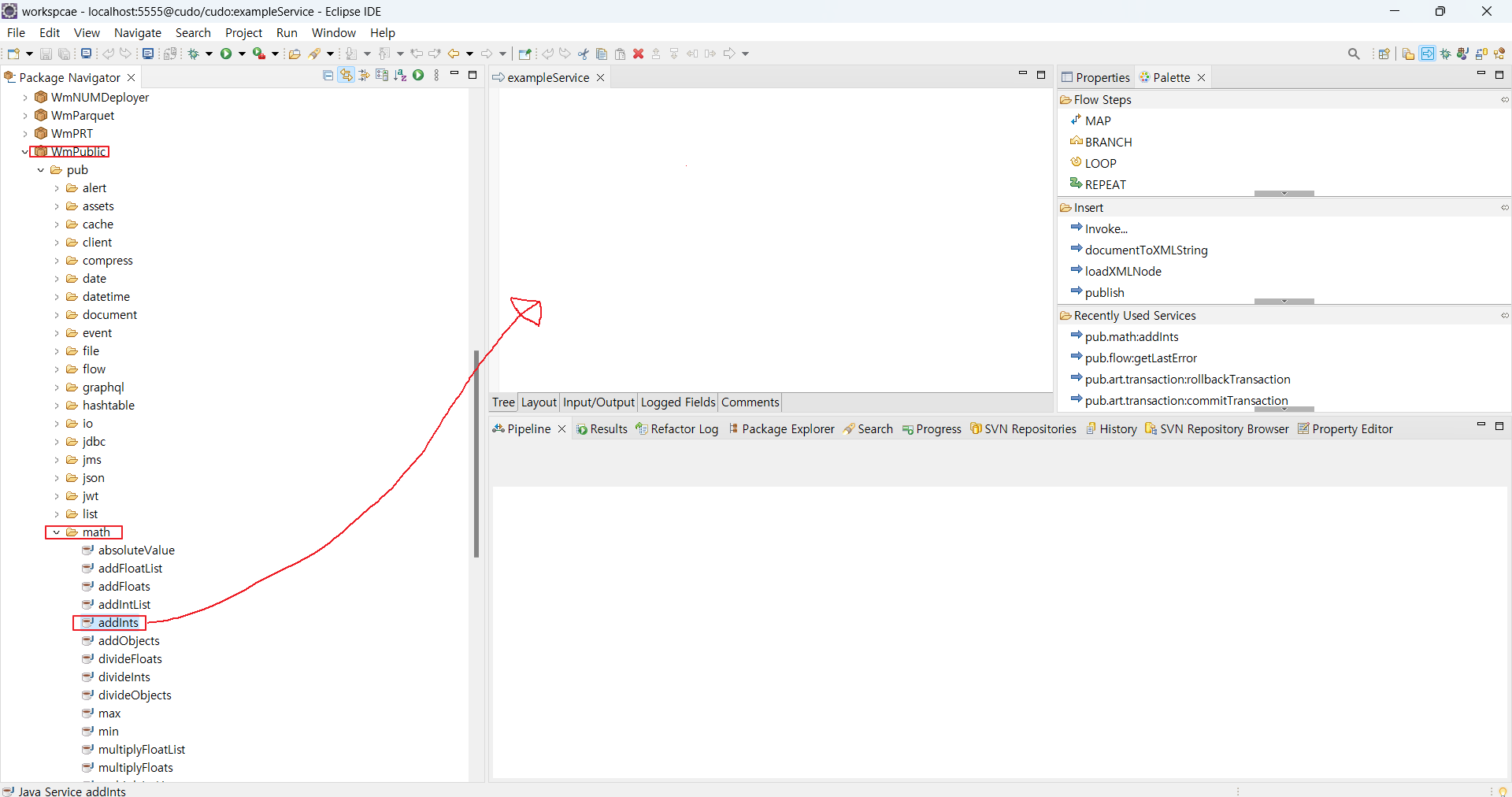This screenshot has height=797, width=1512.
Task: Open the SVN Repositories tab
Action: 1023,429
